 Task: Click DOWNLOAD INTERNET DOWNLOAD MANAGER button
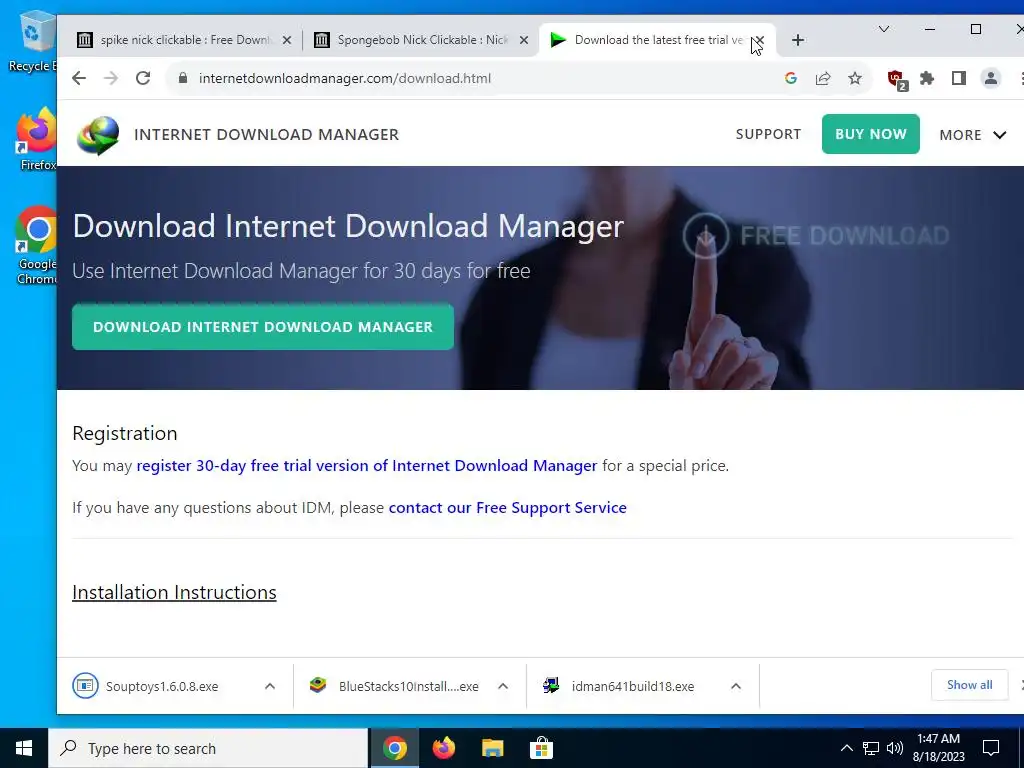(x=263, y=327)
